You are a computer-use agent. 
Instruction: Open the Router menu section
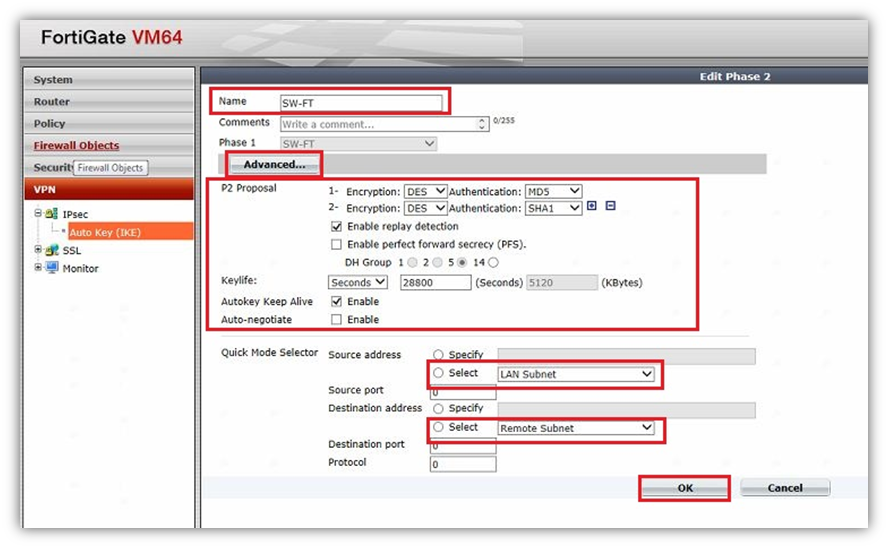tap(109, 102)
